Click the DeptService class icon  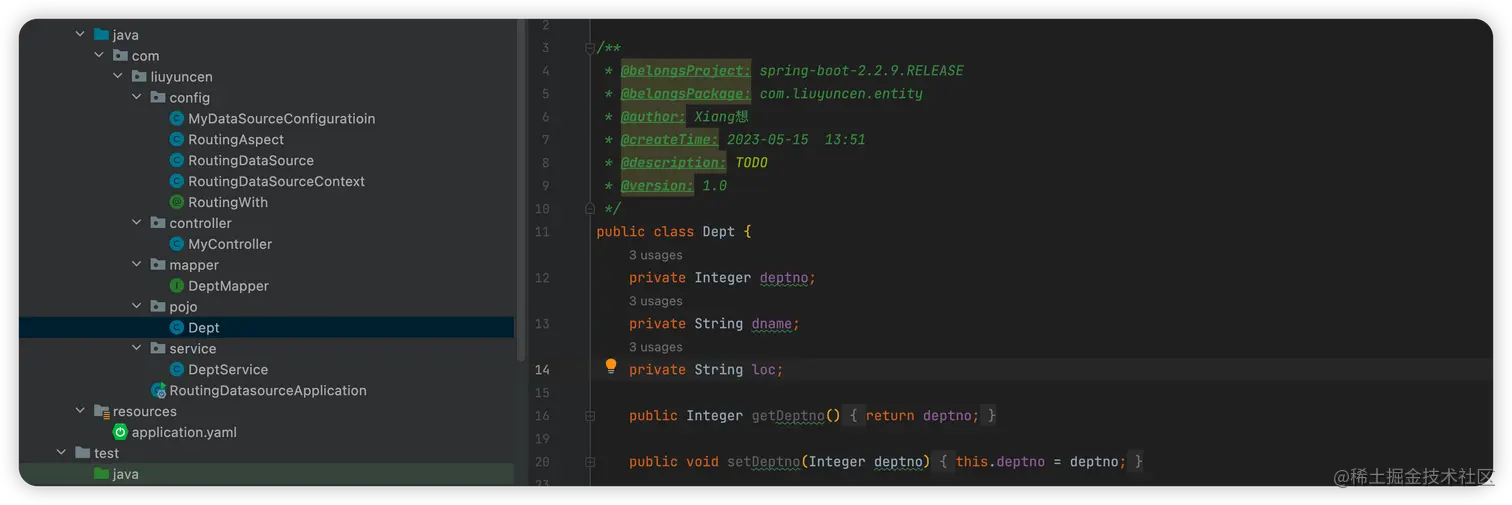pos(177,370)
